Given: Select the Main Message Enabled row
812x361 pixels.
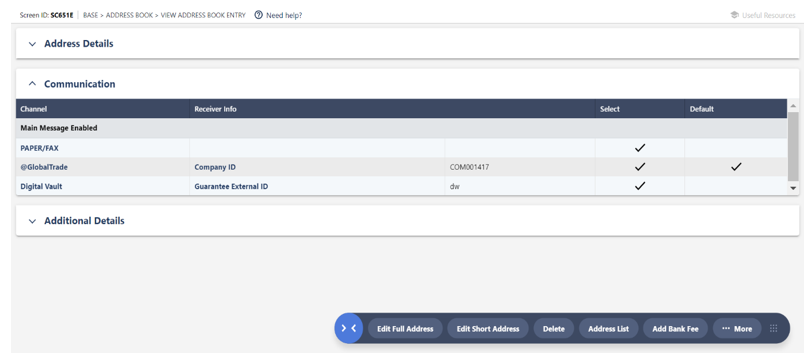Looking at the screenshot, I should tap(401, 128).
